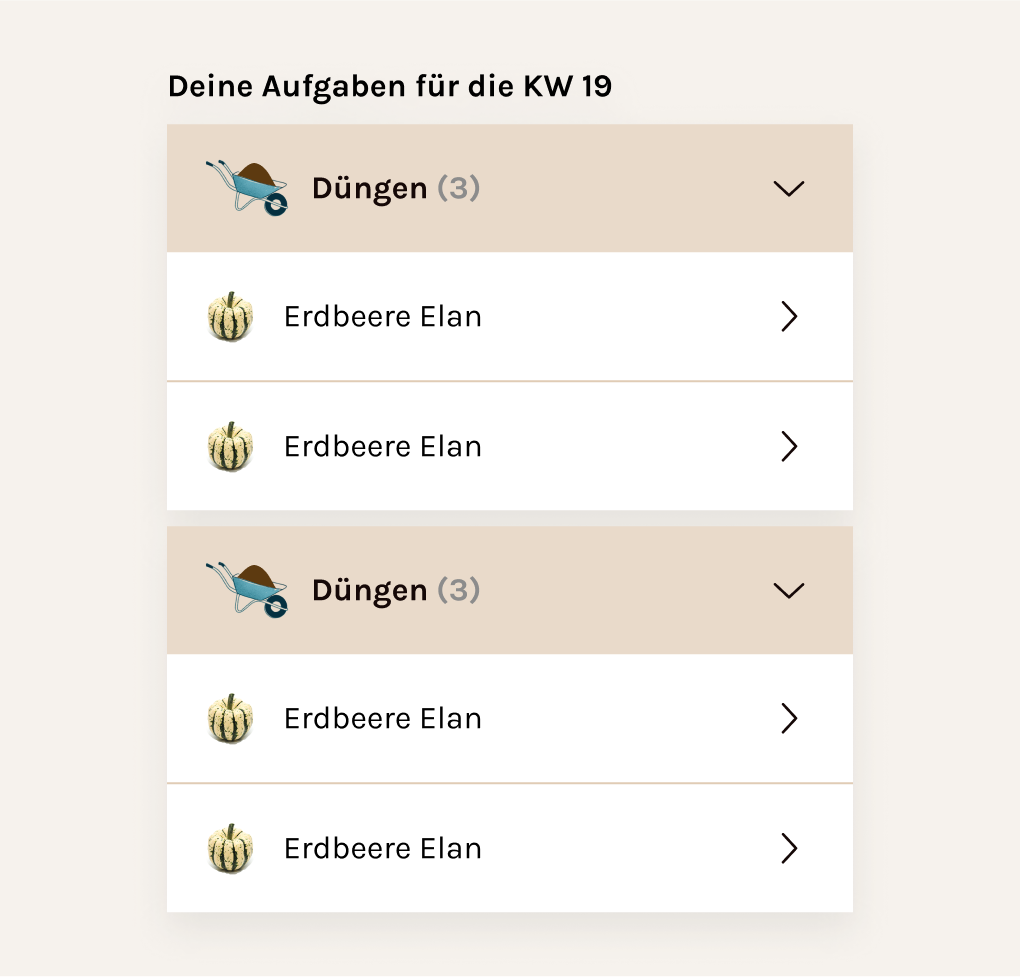Open the first Erdbeere Elan task text
This screenshot has width=1020, height=977.
(x=382, y=317)
